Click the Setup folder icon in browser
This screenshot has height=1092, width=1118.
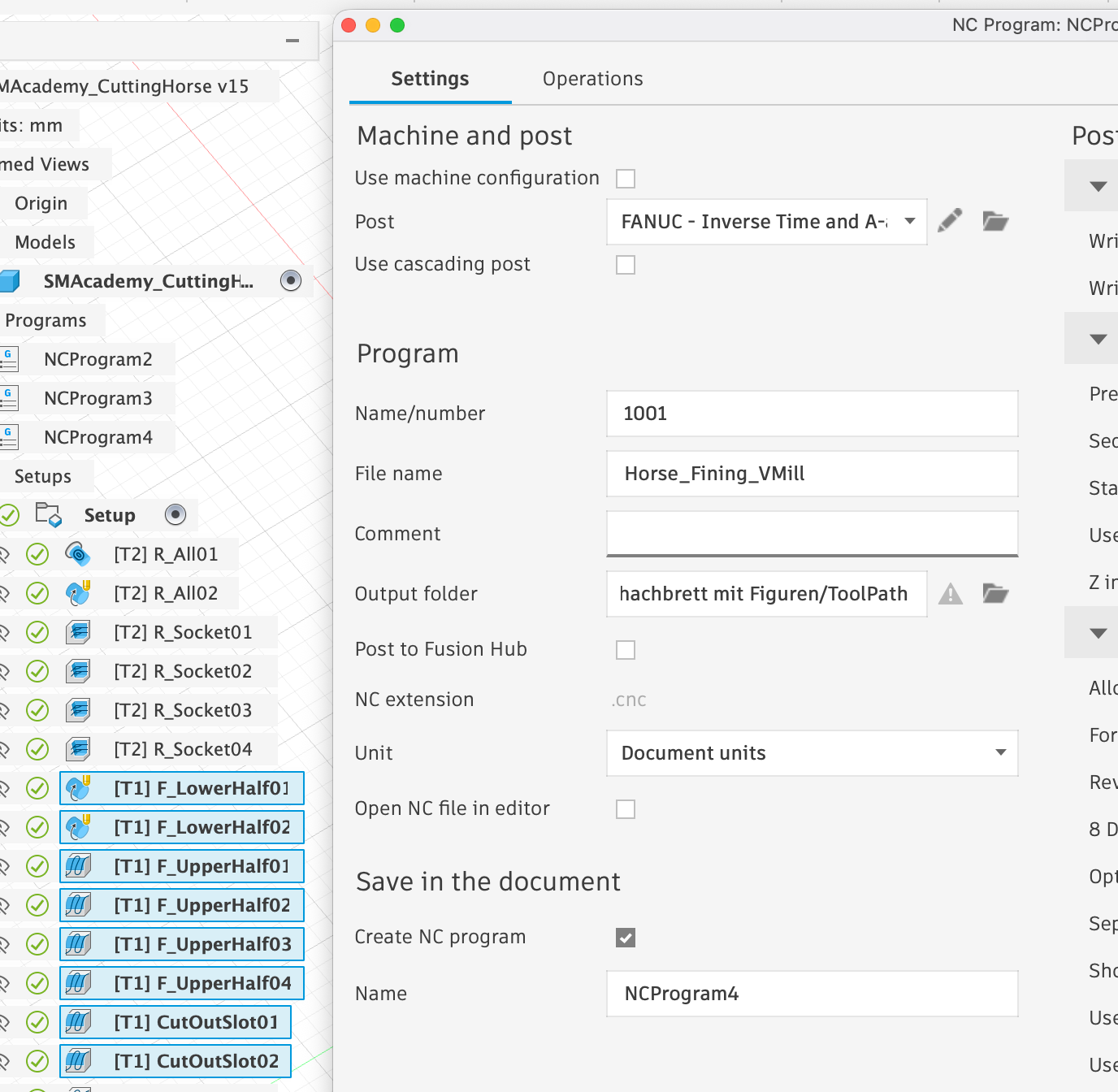pos(48,515)
